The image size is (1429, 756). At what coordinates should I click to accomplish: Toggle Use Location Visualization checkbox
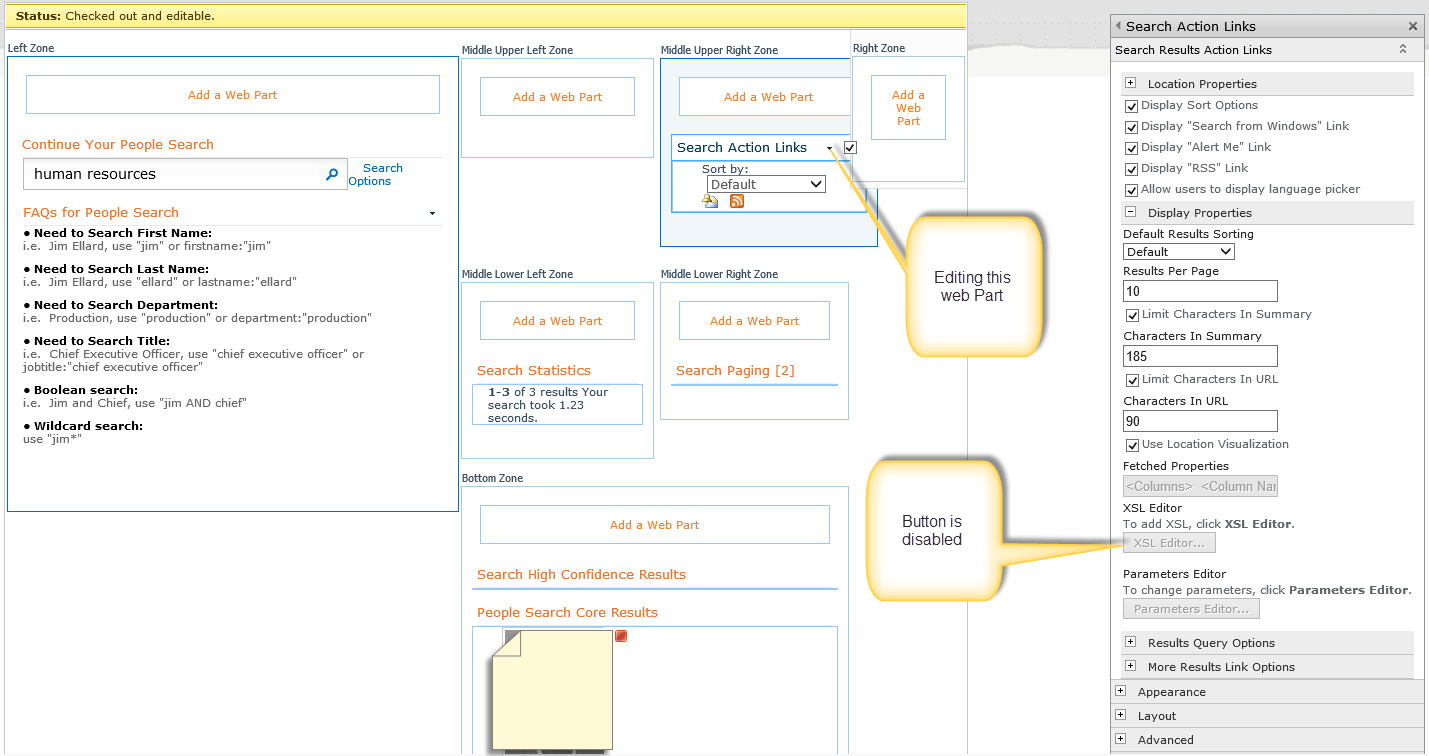(1132, 445)
